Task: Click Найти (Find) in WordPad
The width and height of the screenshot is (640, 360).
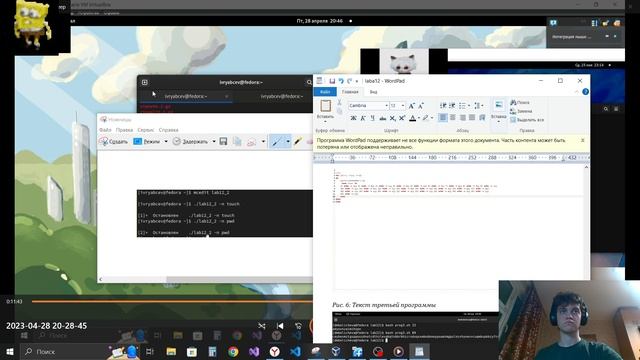Action: [x=520, y=102]
